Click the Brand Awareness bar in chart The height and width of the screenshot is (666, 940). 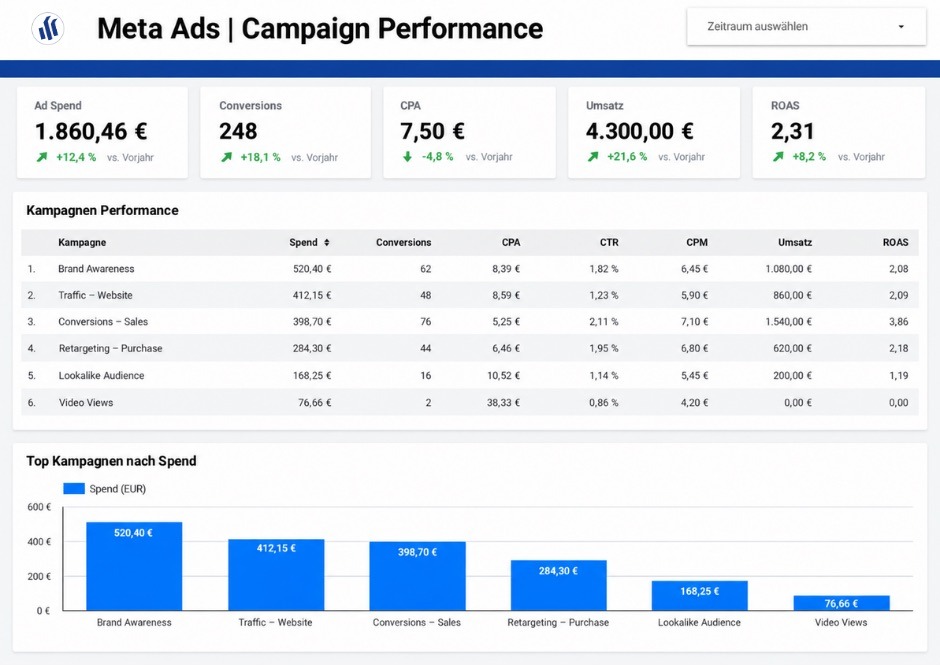[x=134, y=566]
